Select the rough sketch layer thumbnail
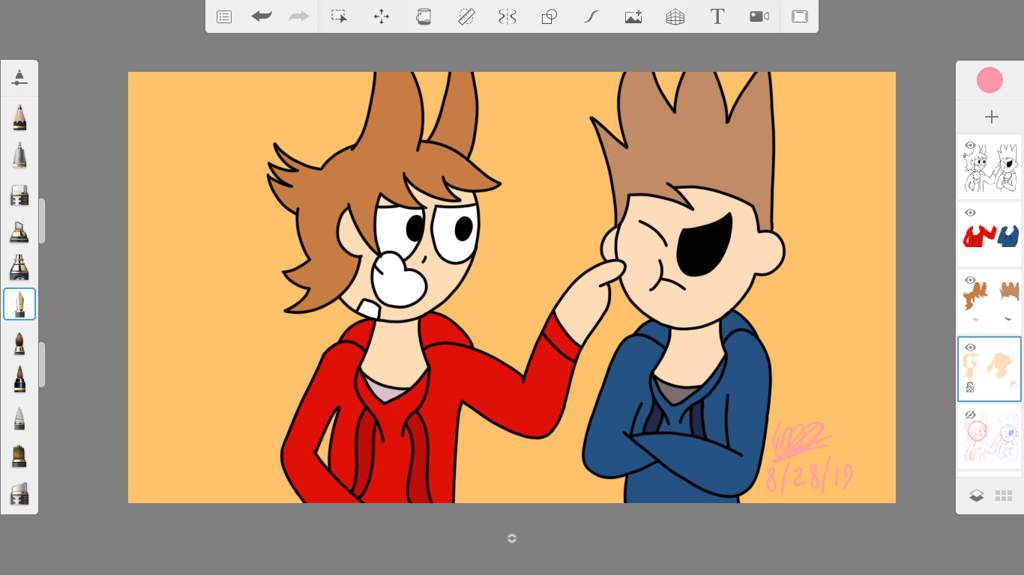Image resolution: width=1024 pixels, height=575 pixels. point(990,436)
